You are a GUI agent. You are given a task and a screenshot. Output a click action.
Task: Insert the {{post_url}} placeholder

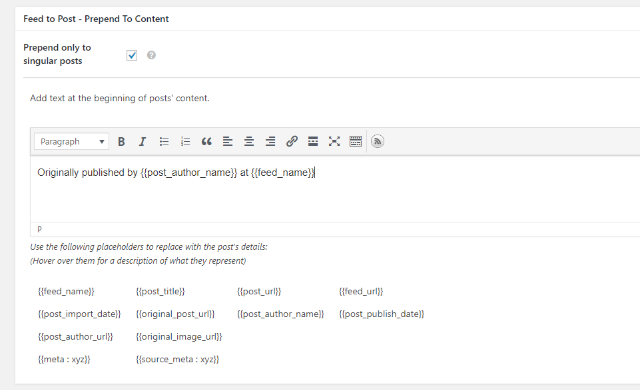(x=259, y=291)
